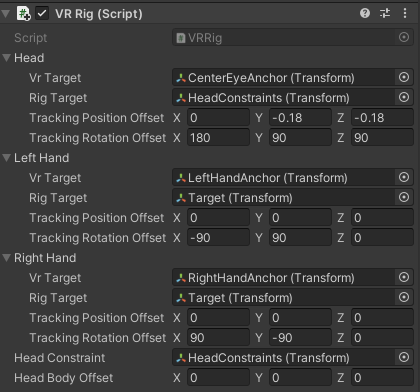Select the Left Hand Tracking Rotation Offset X field showing -90
Screen dimensions: 420x392
click(x=218, y=238)
